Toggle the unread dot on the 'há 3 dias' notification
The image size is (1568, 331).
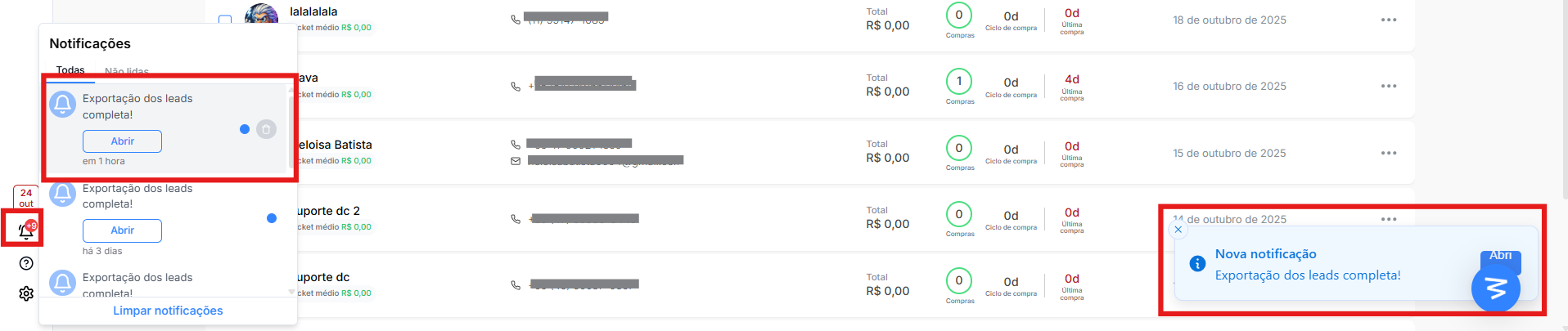pos(272,218)
